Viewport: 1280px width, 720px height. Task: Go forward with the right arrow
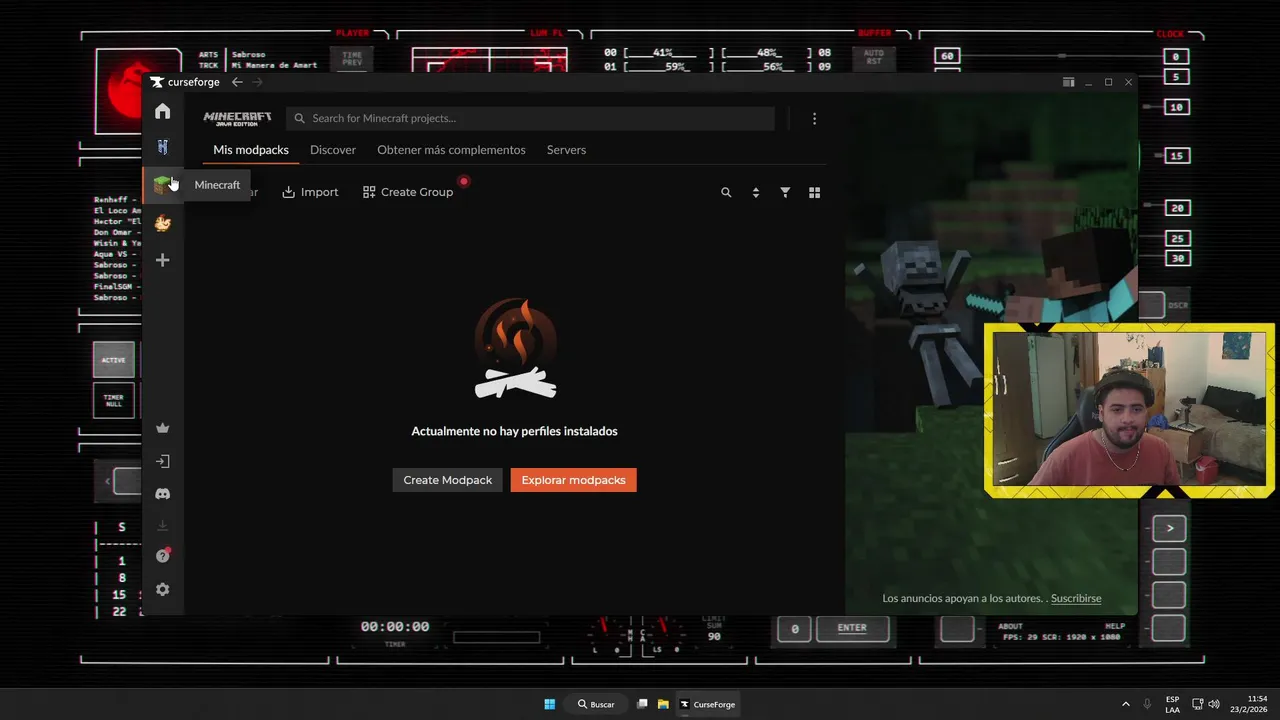click(257, 82)
